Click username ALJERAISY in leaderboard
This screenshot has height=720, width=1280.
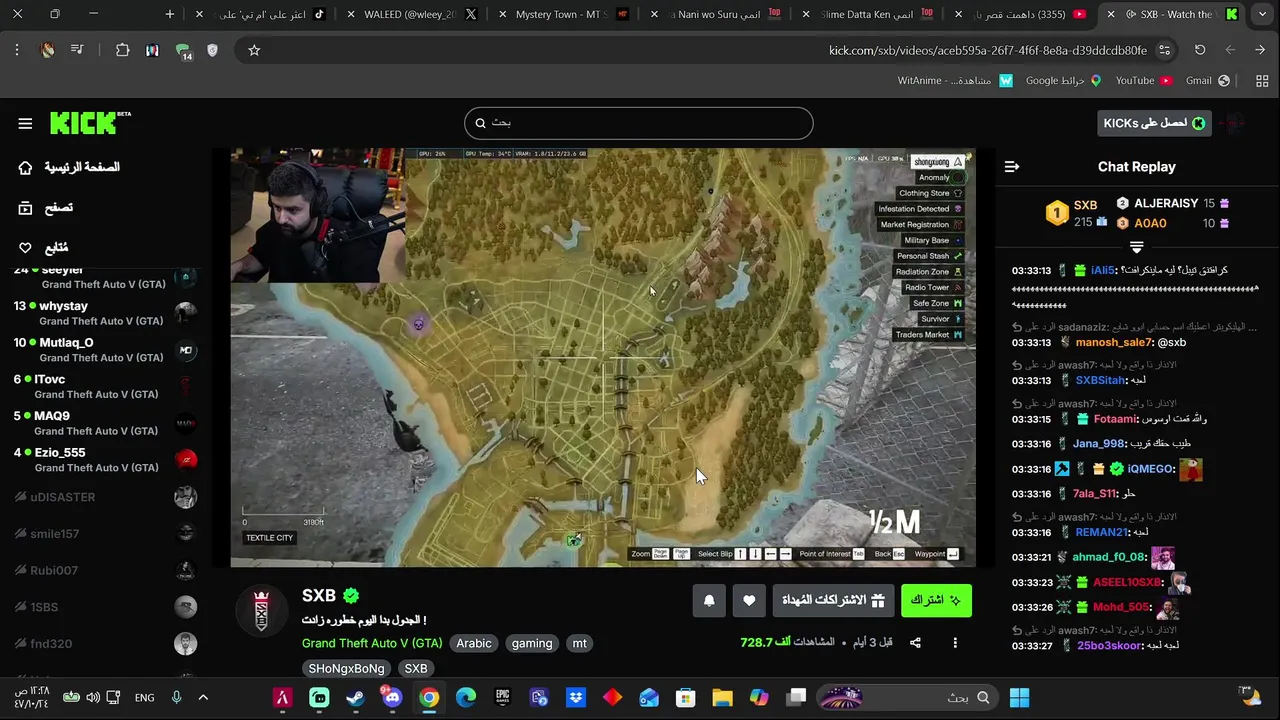tap(1166, 203)
